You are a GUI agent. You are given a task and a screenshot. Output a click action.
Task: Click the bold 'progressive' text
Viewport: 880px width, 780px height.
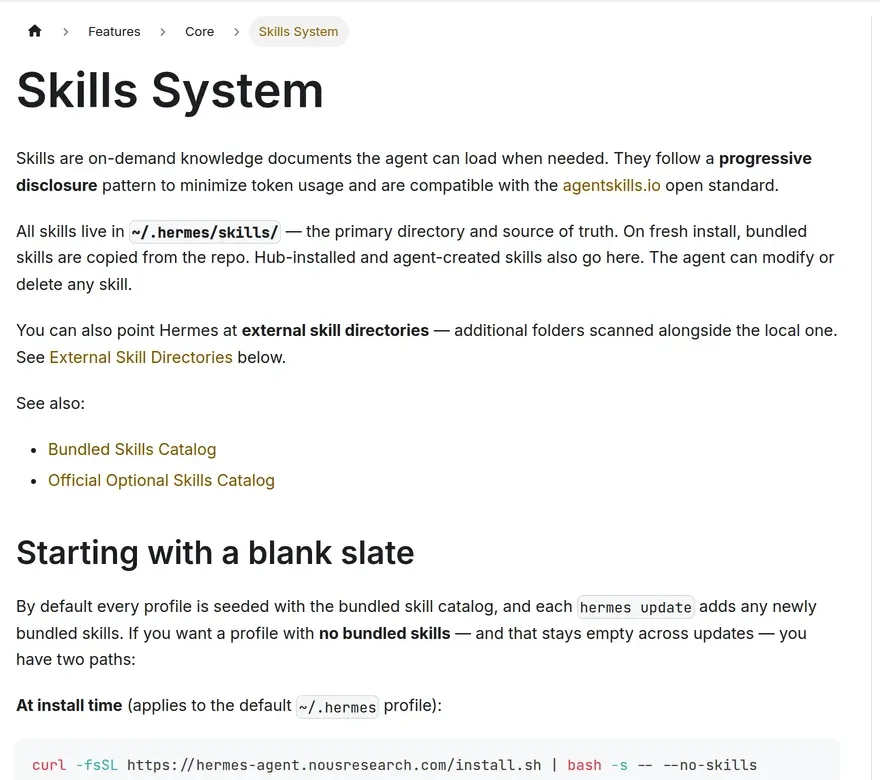pyautogui.click(x=765, y=158)
